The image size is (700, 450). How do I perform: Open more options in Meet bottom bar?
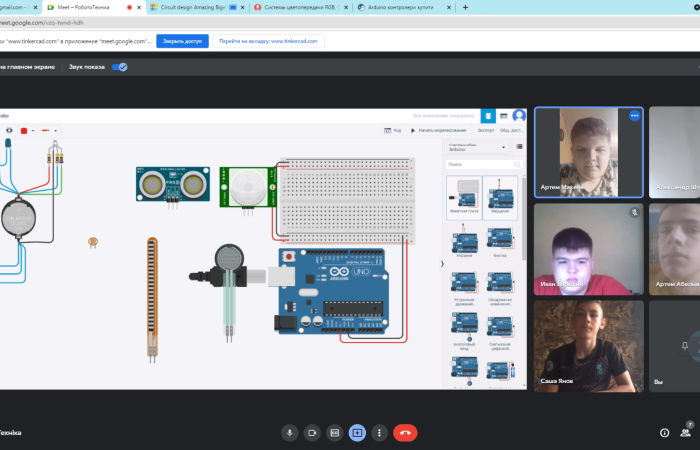tap(379, 432)
